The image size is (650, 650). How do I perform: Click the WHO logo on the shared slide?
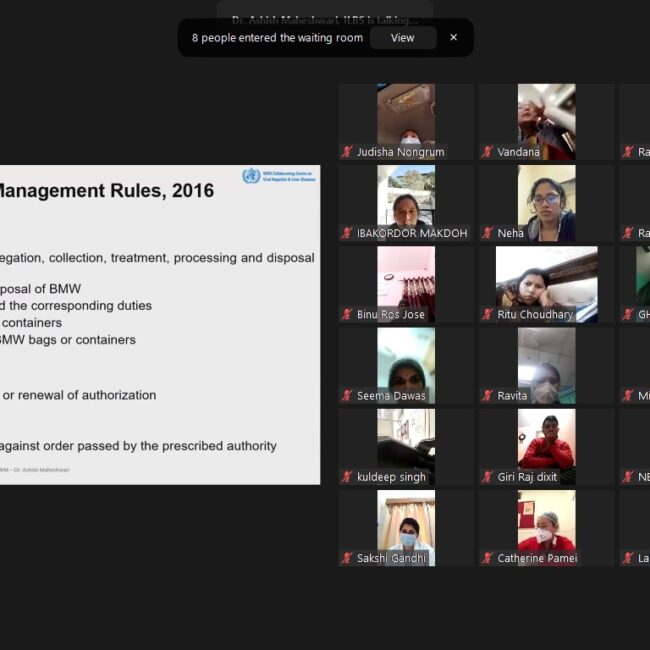[251, 176]
